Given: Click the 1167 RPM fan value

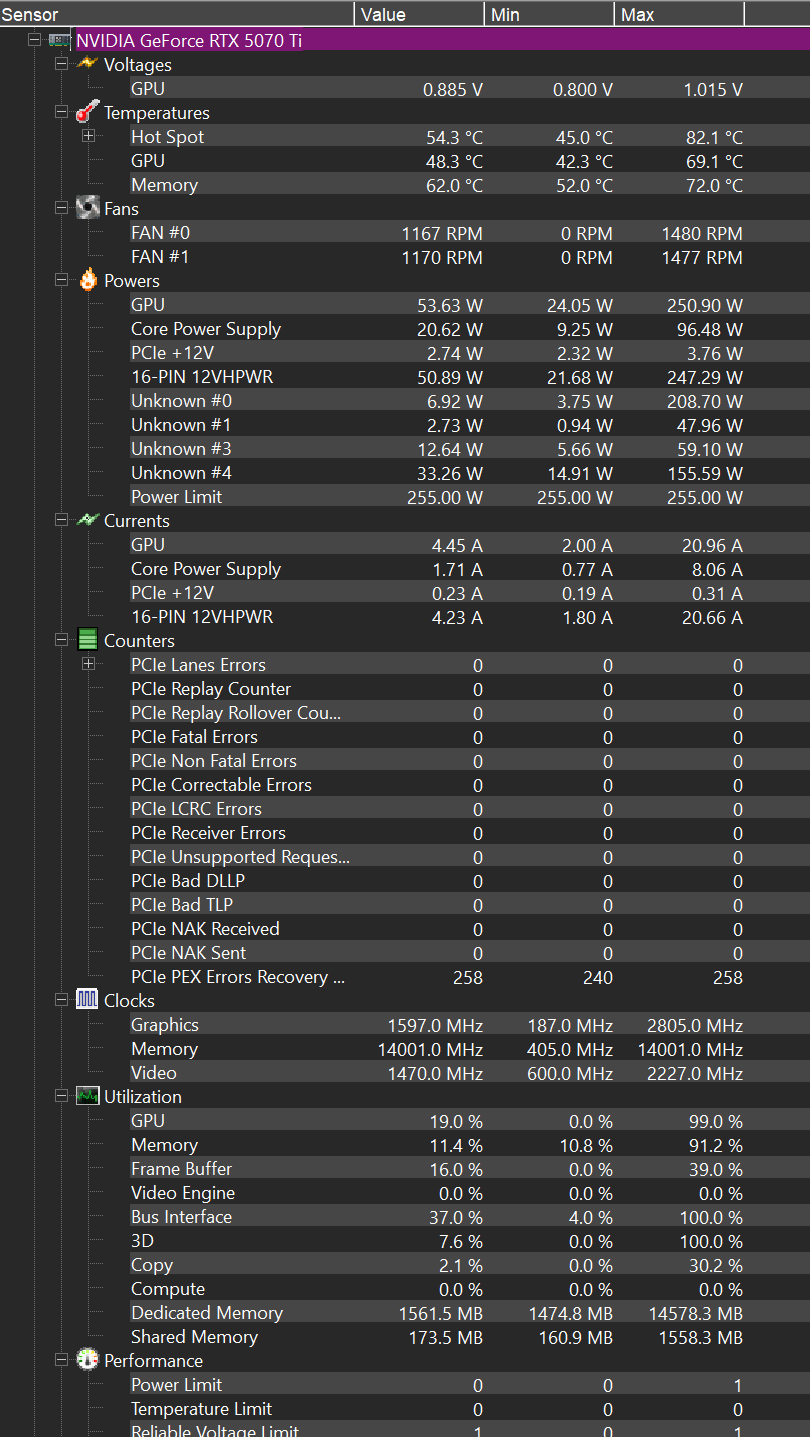Looking at the screenshot, I should [442, 233].
